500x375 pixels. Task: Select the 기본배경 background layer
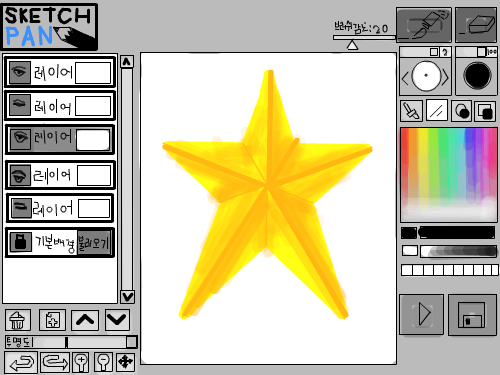pos(60,242)
